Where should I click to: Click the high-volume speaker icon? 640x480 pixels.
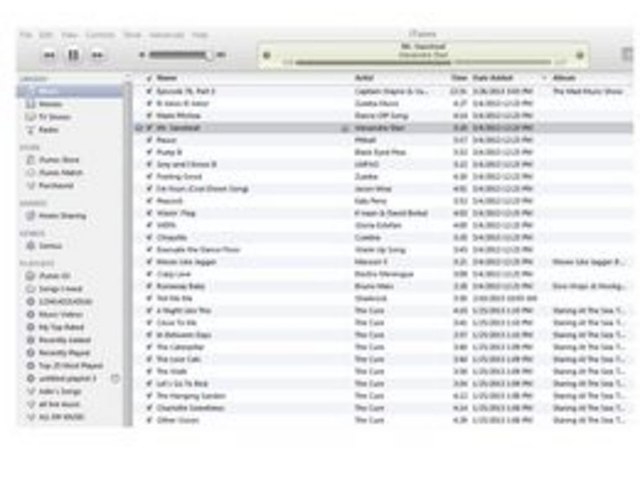coord(221,55)
